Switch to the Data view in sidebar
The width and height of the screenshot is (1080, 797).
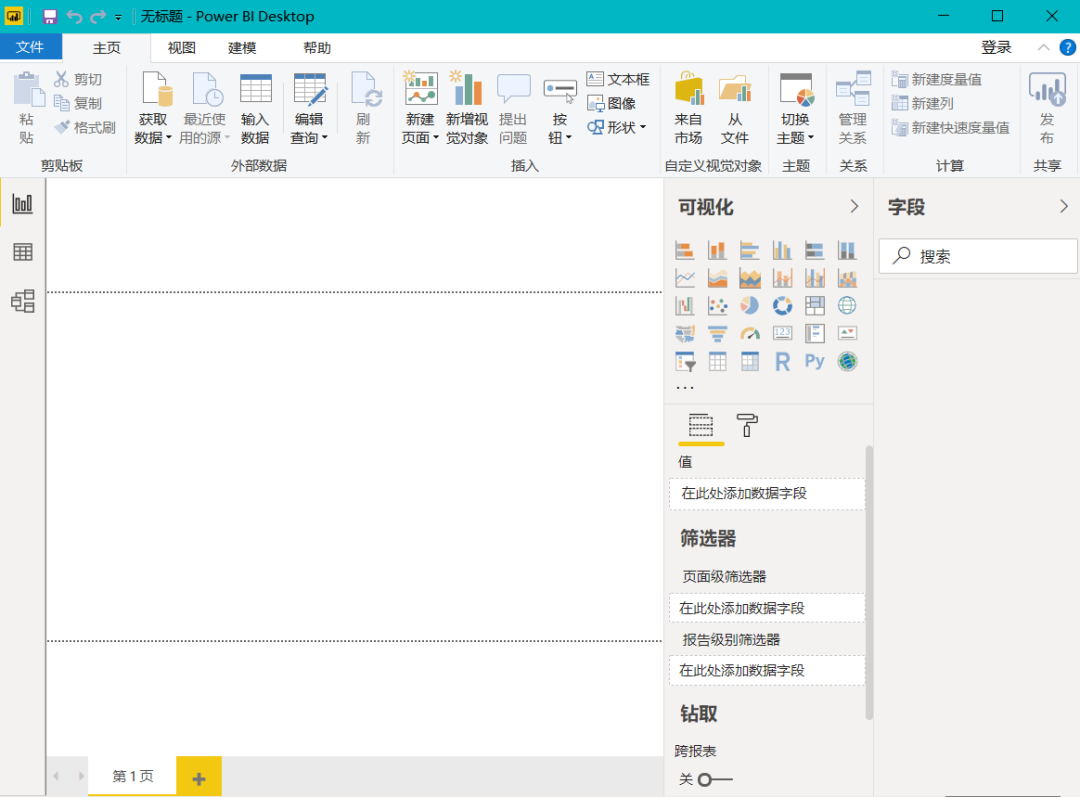22,252
